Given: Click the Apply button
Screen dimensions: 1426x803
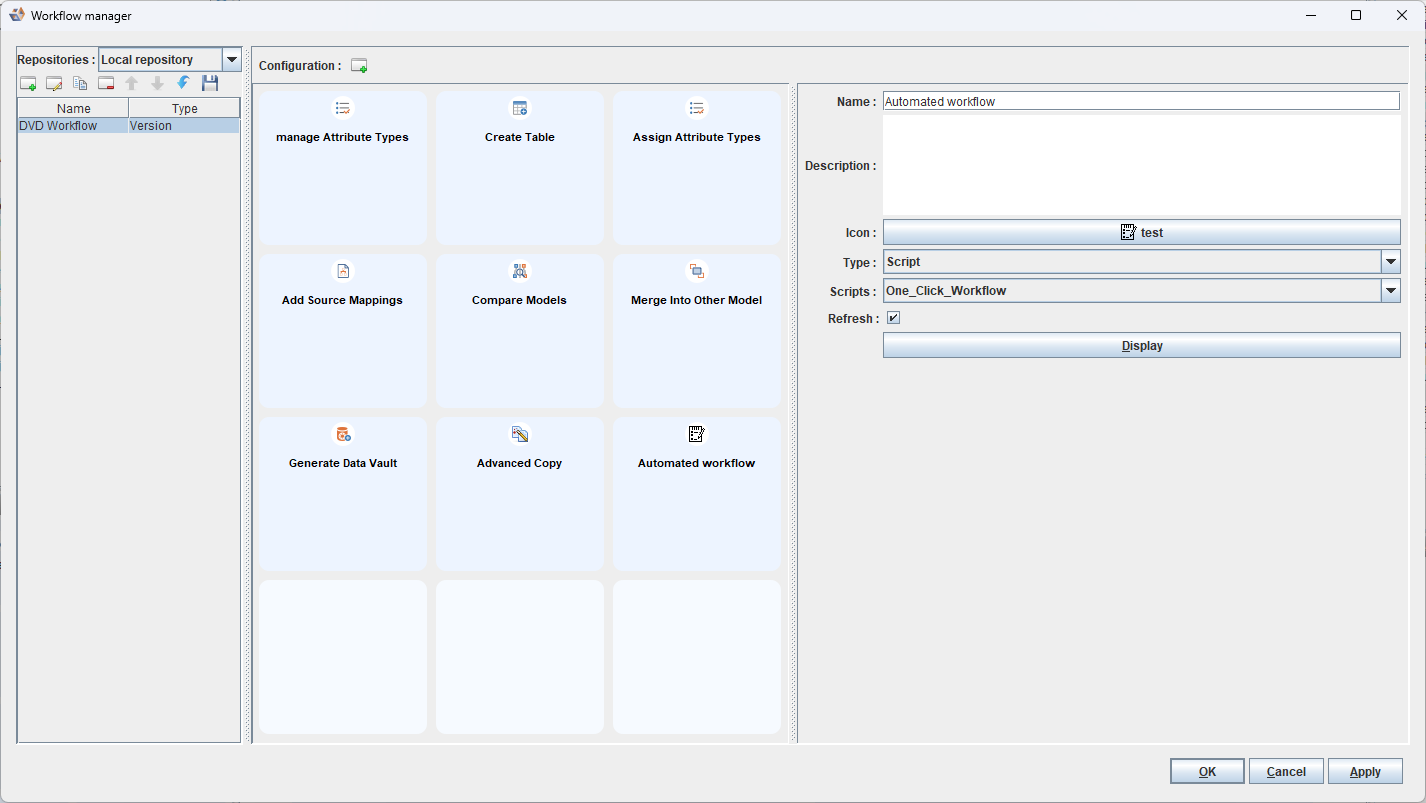Looking at the screenshot, I should coord(1365,771).
